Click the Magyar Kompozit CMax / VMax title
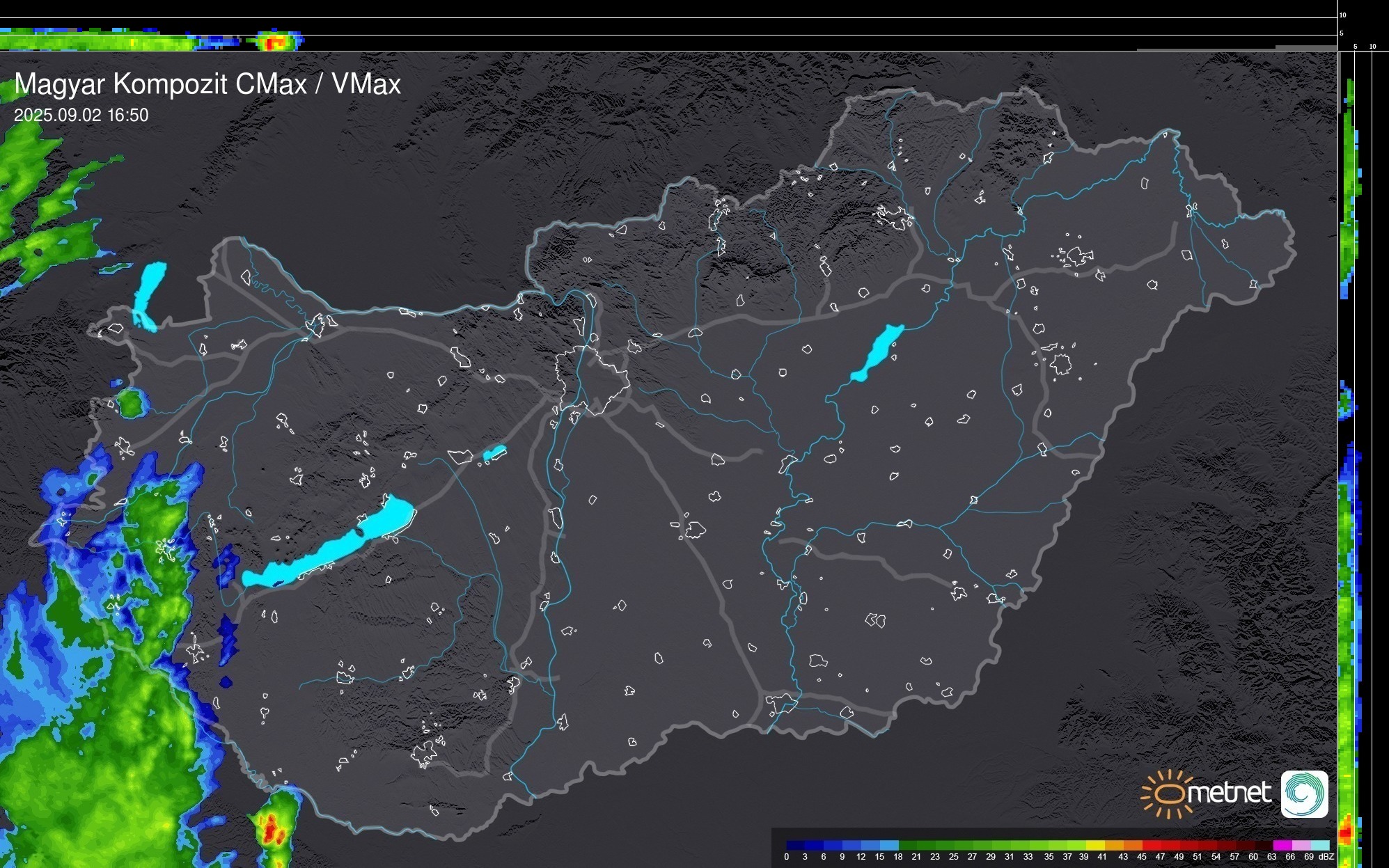Image resolution: width=1389 pixels, height=868 pixels. point(207,84)
